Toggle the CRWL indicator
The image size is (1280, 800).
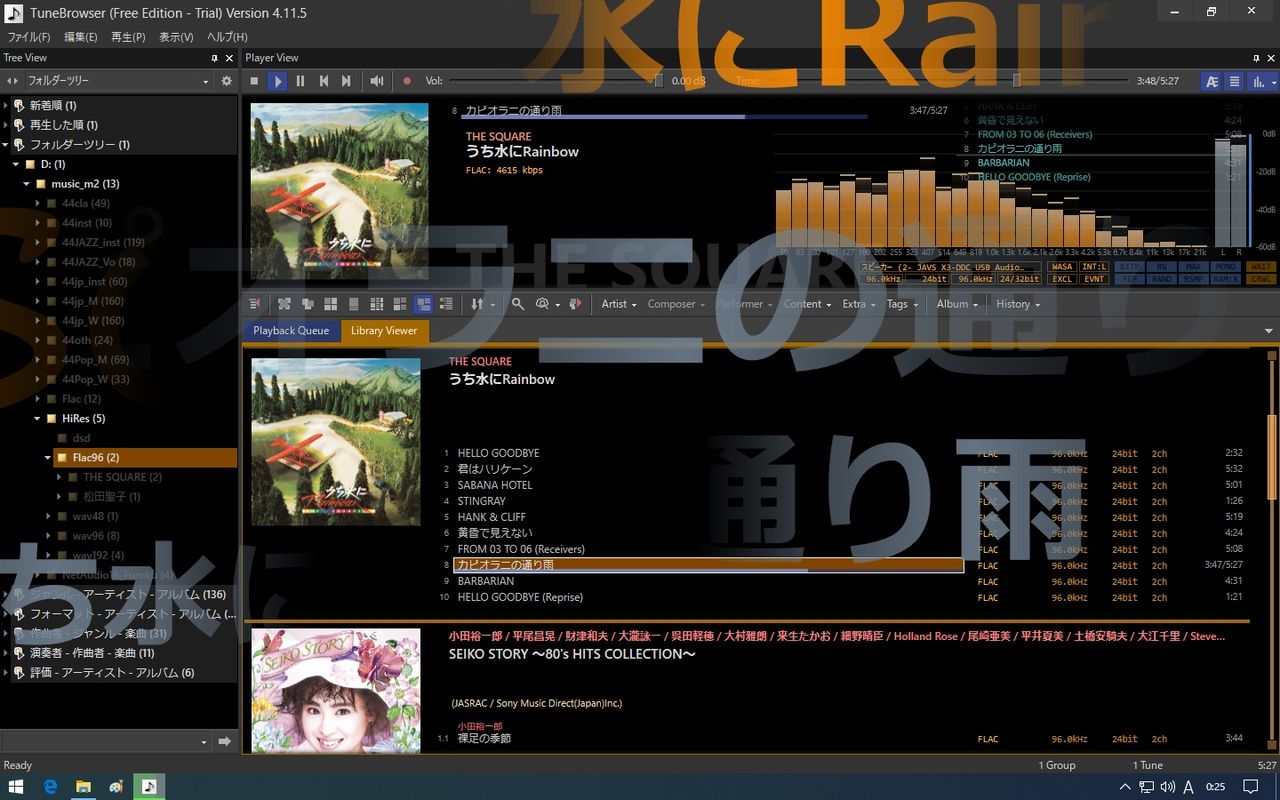[1259, 279]
